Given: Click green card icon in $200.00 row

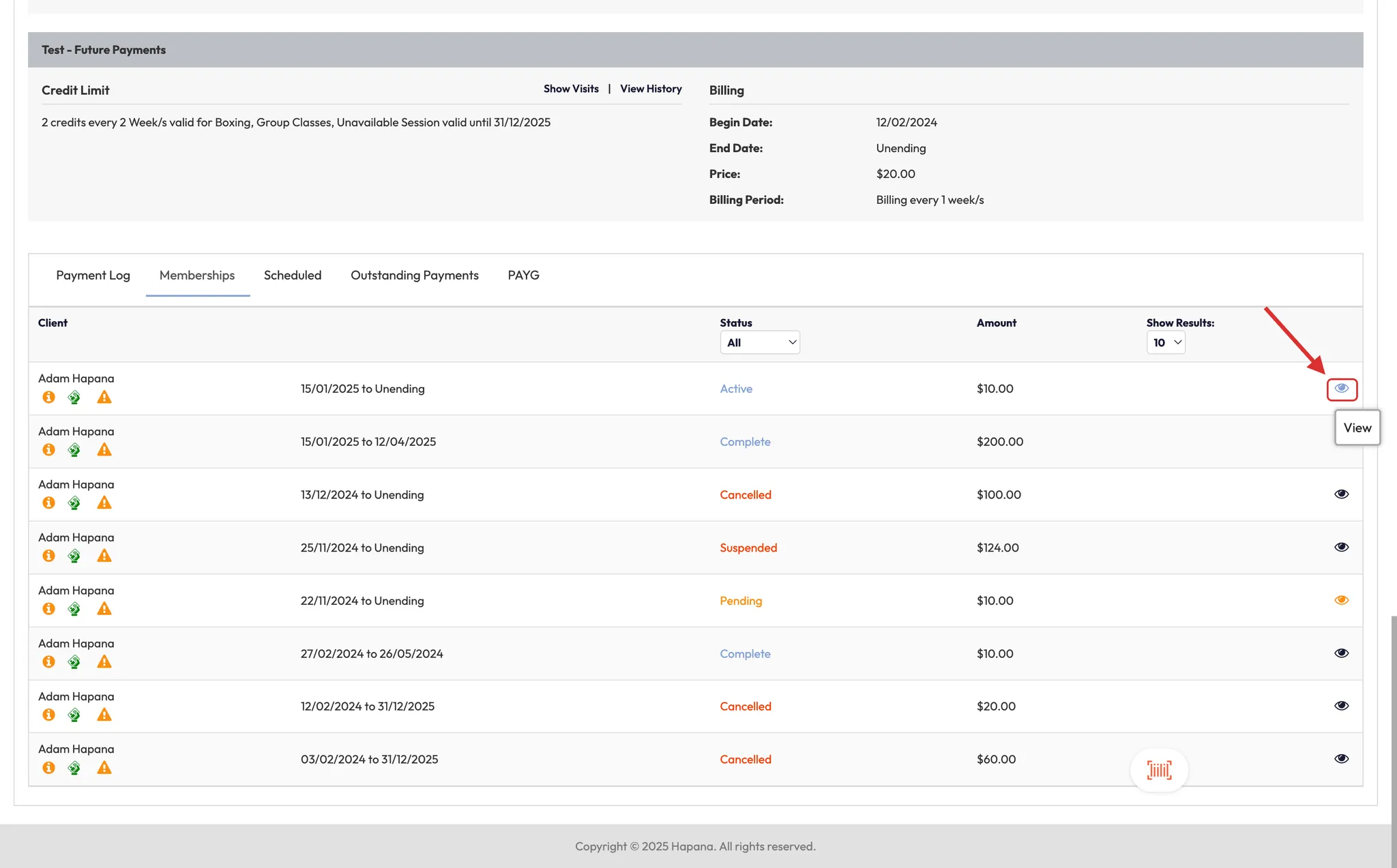Looking at the screenshot, I should tap(74, 450).
